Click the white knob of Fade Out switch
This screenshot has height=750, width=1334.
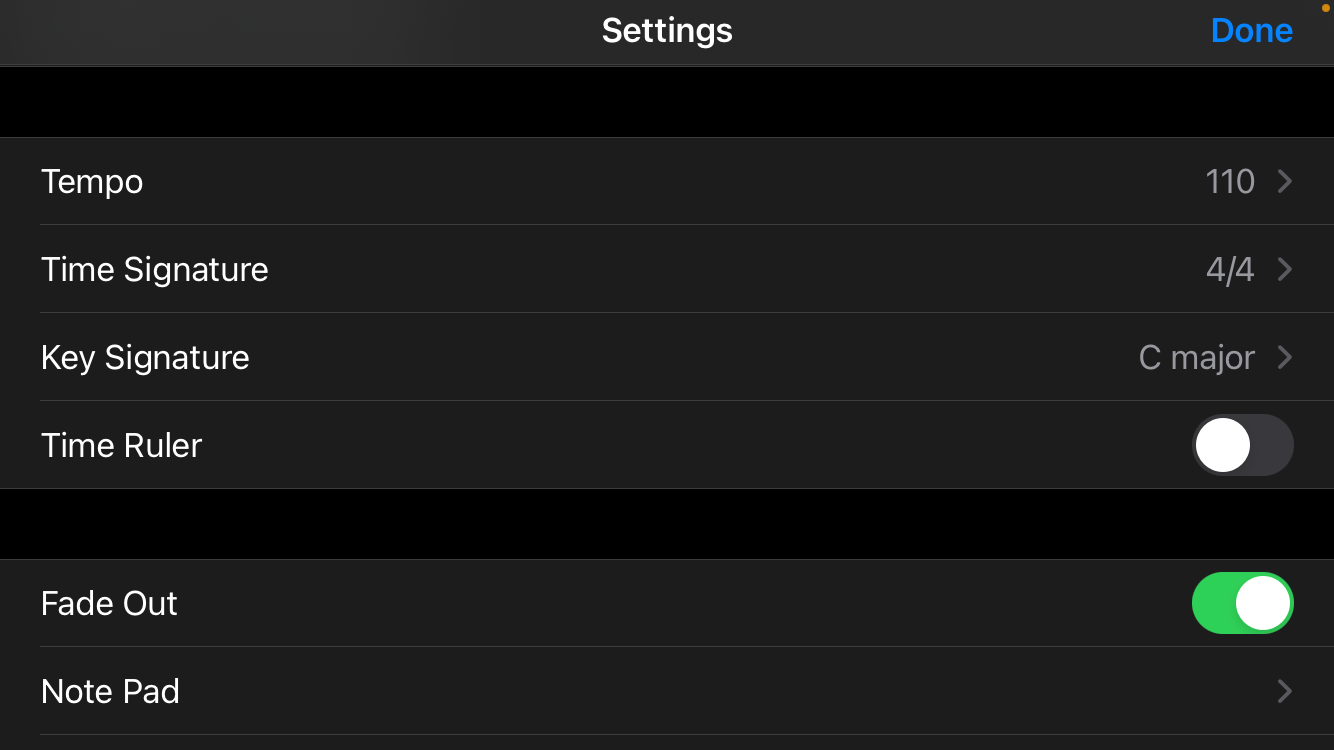pos(1262,603)
